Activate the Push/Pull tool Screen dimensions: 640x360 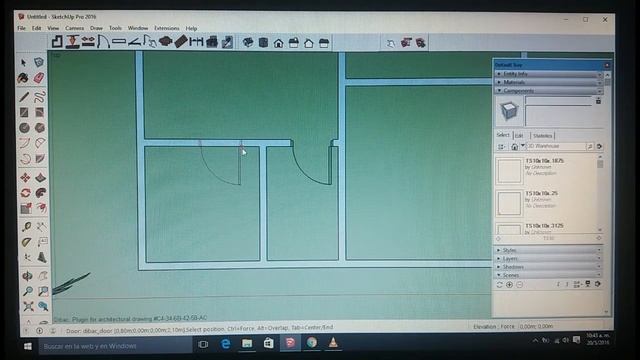coord(40,178)
